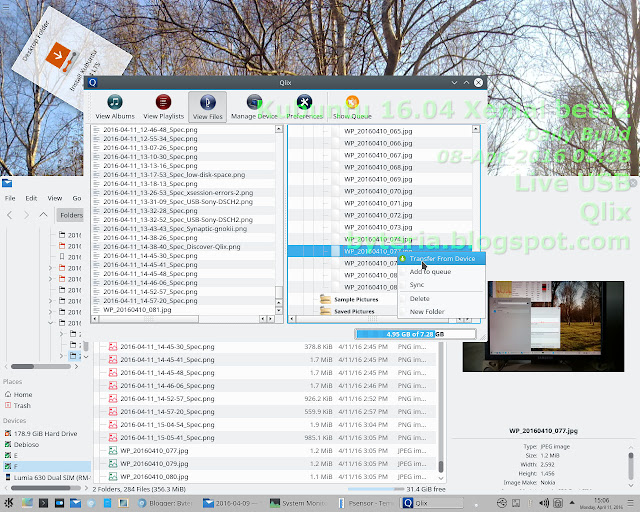Go up one folder in Dolphin
Screen dimensions: 640x512
click(x=43, y=215)
